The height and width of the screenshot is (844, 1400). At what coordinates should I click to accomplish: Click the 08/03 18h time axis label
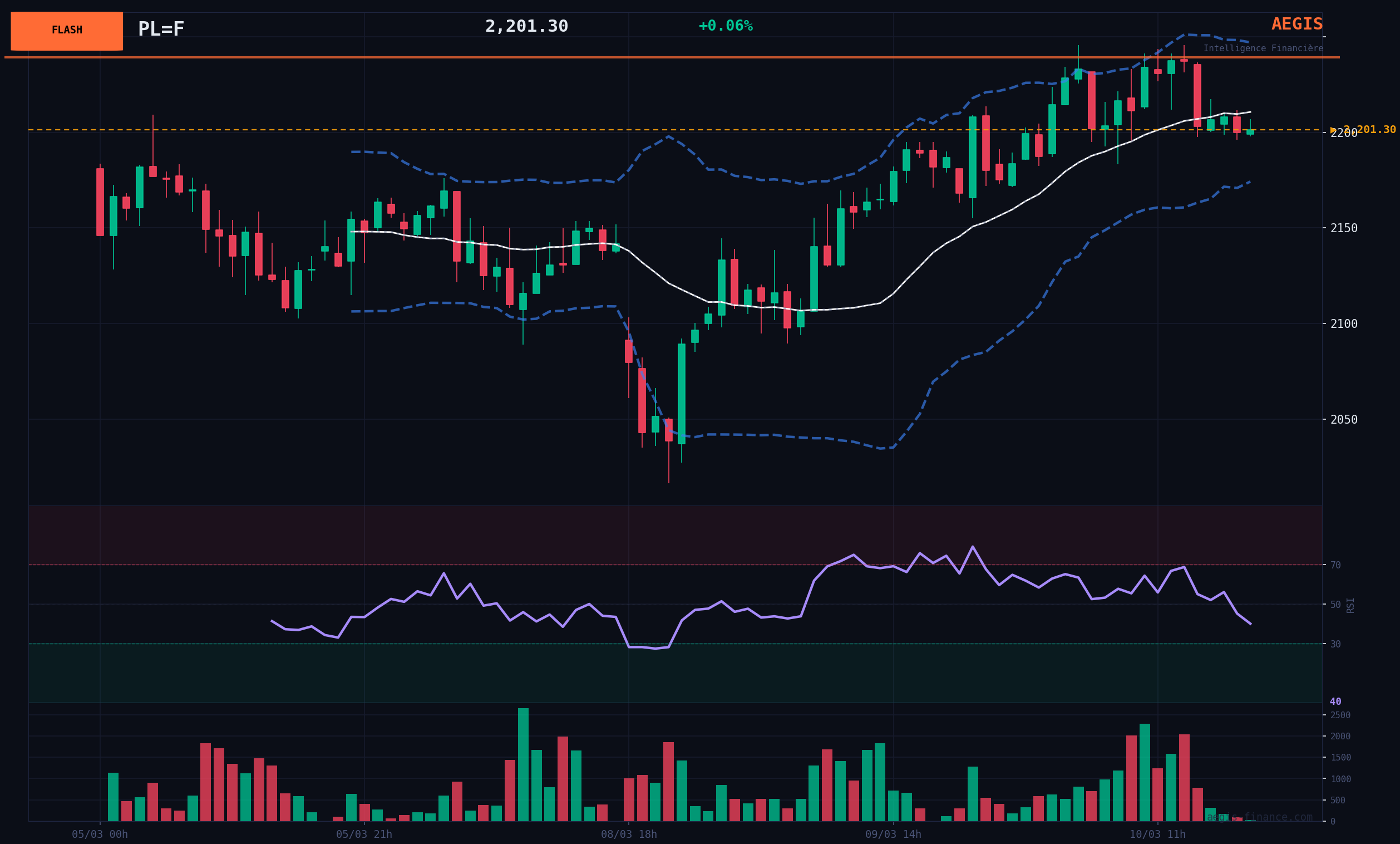point(628,835)
